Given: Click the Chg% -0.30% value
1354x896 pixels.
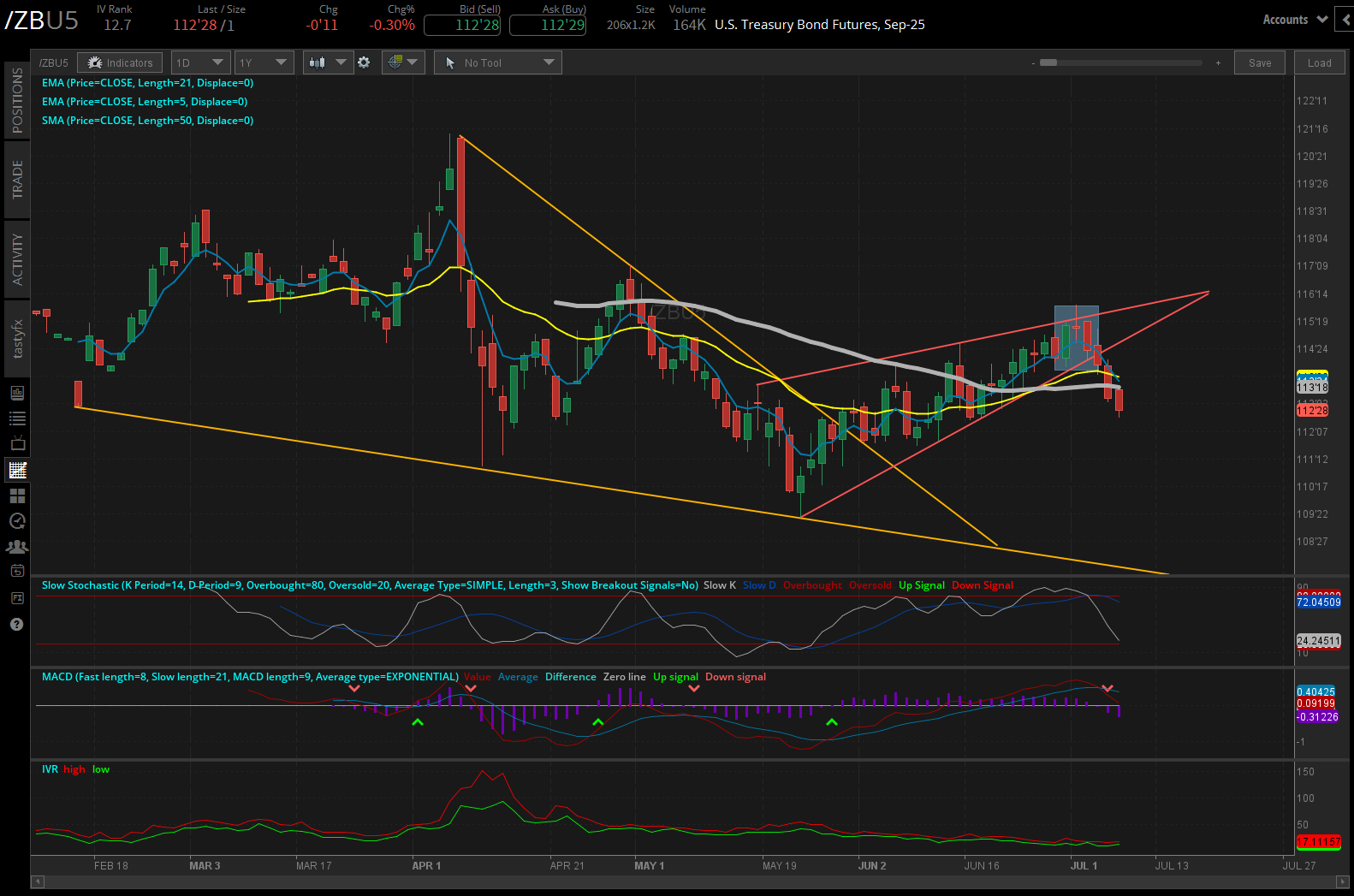Looking at the screenshot, I should click(x=392, y=25).
